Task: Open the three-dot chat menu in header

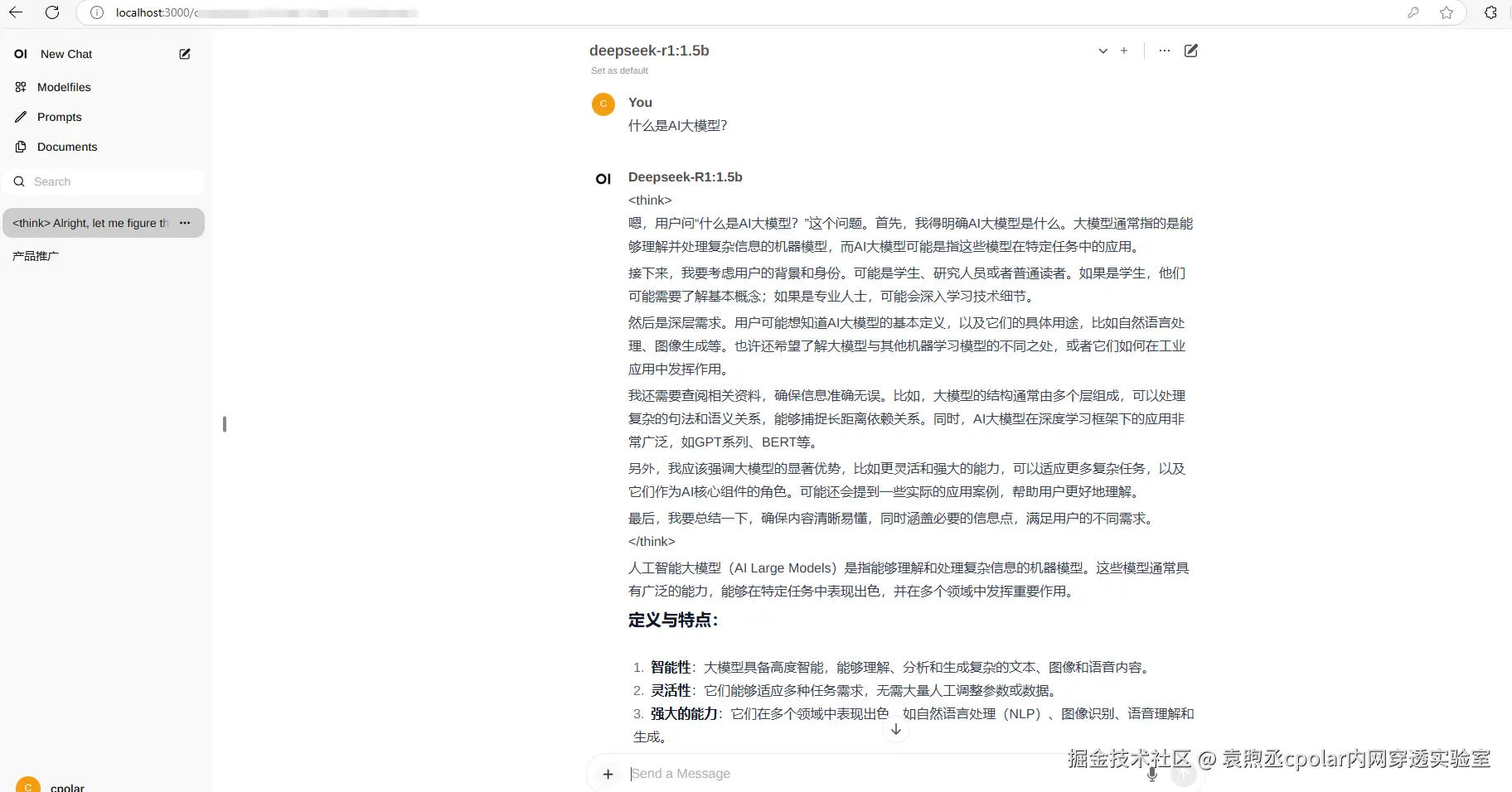Action: 1165,51
